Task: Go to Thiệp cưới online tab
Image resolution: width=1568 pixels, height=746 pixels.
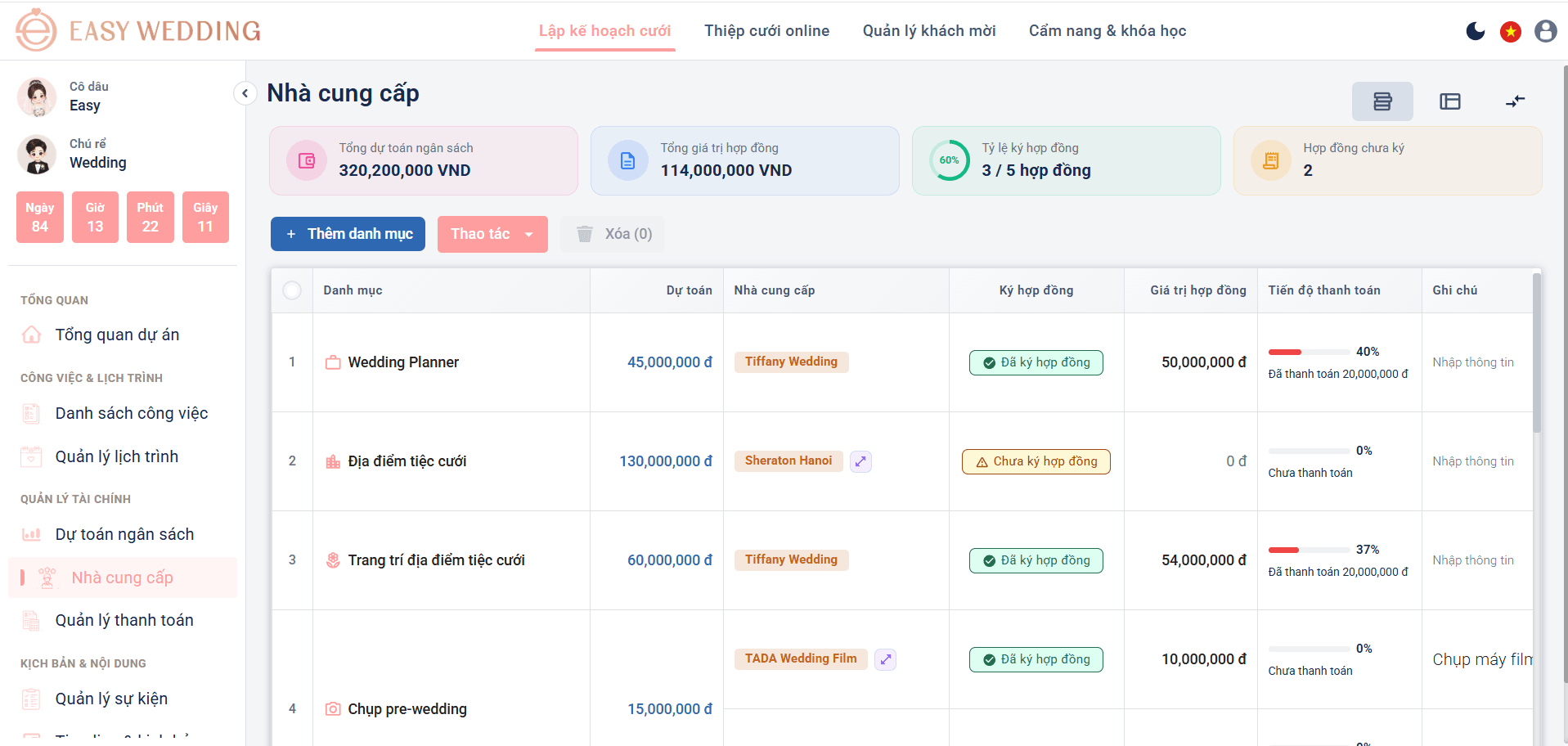Action: click(766, 31)
